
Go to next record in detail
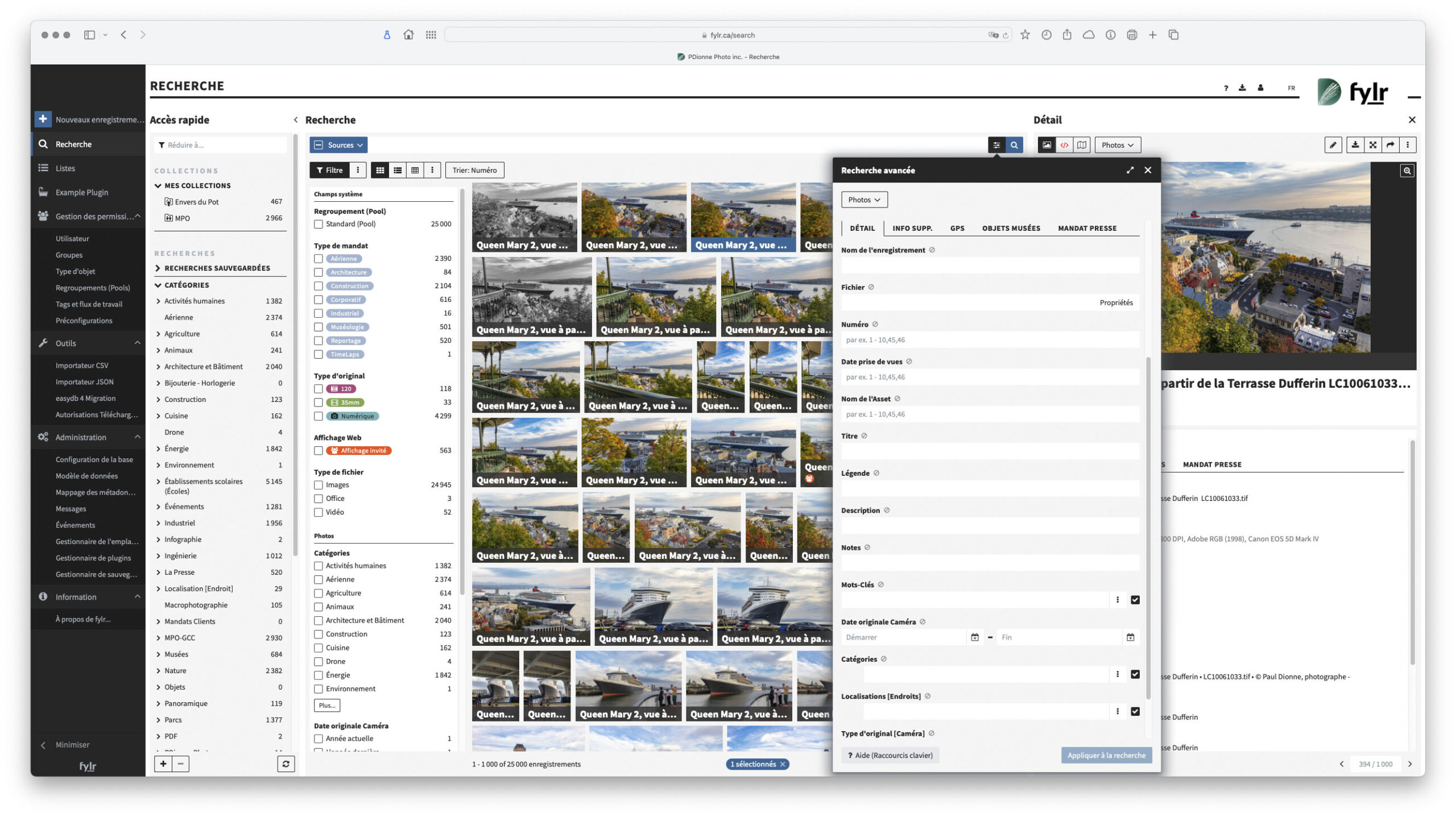pos(1410,764)
